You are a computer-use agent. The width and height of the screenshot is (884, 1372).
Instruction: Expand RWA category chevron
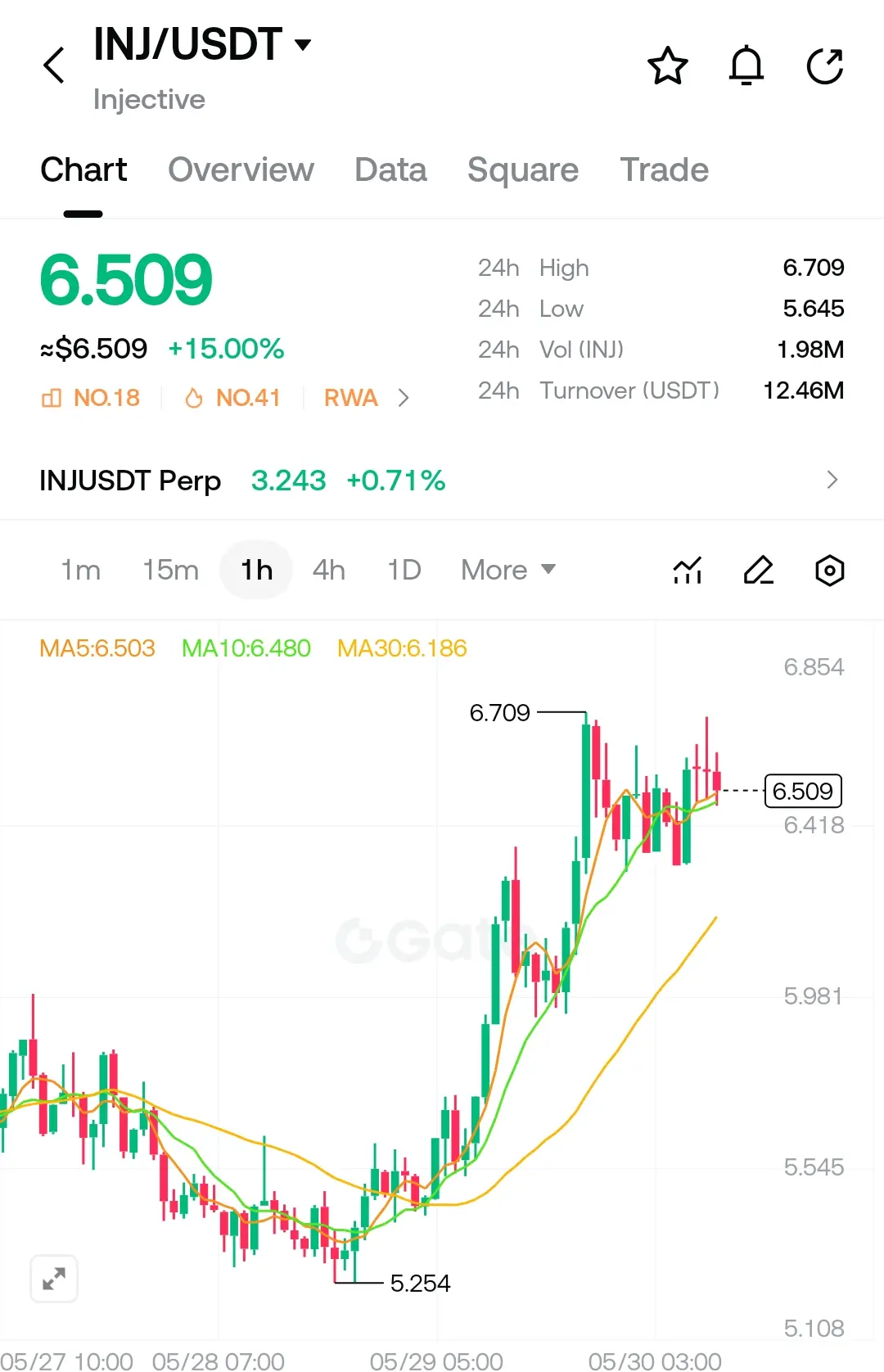point(403,398)
